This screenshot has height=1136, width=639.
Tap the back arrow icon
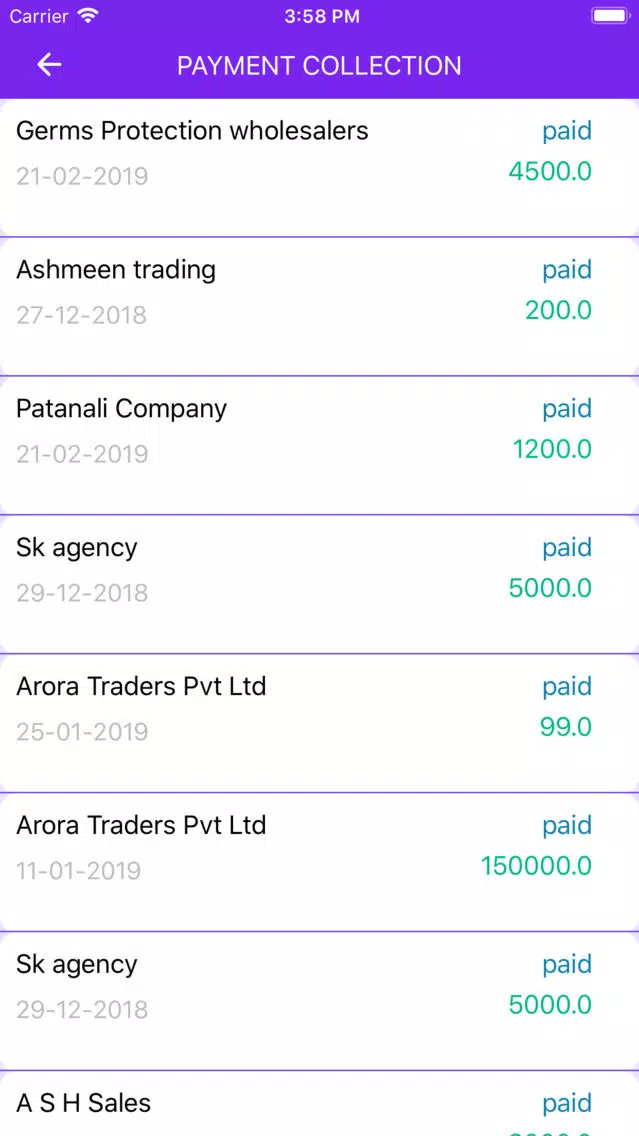click(x=49, y=65)
